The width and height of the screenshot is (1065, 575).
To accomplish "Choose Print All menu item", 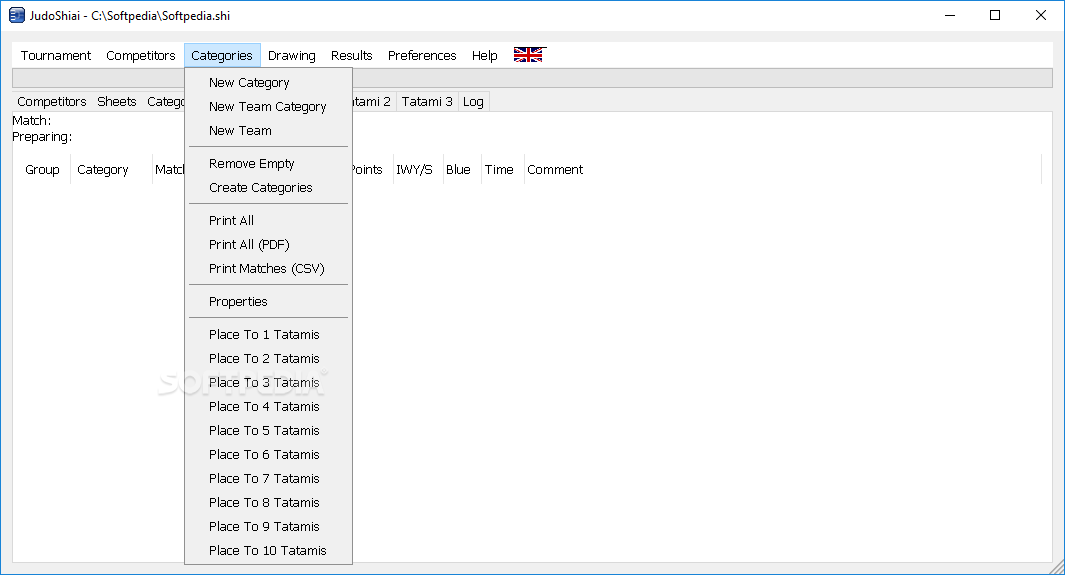I will coord(268,221).
